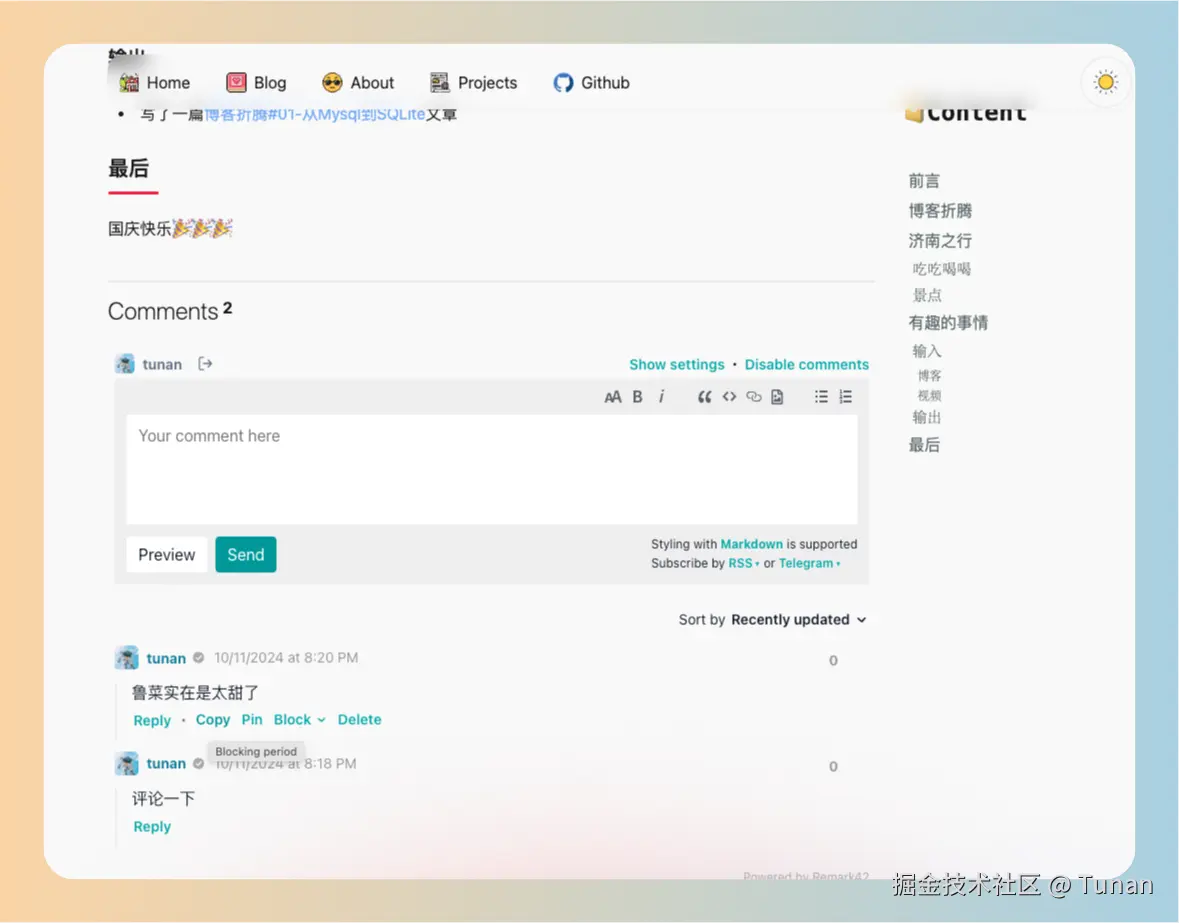Insert code formatting in comment editor

click(x=729, y=397)
